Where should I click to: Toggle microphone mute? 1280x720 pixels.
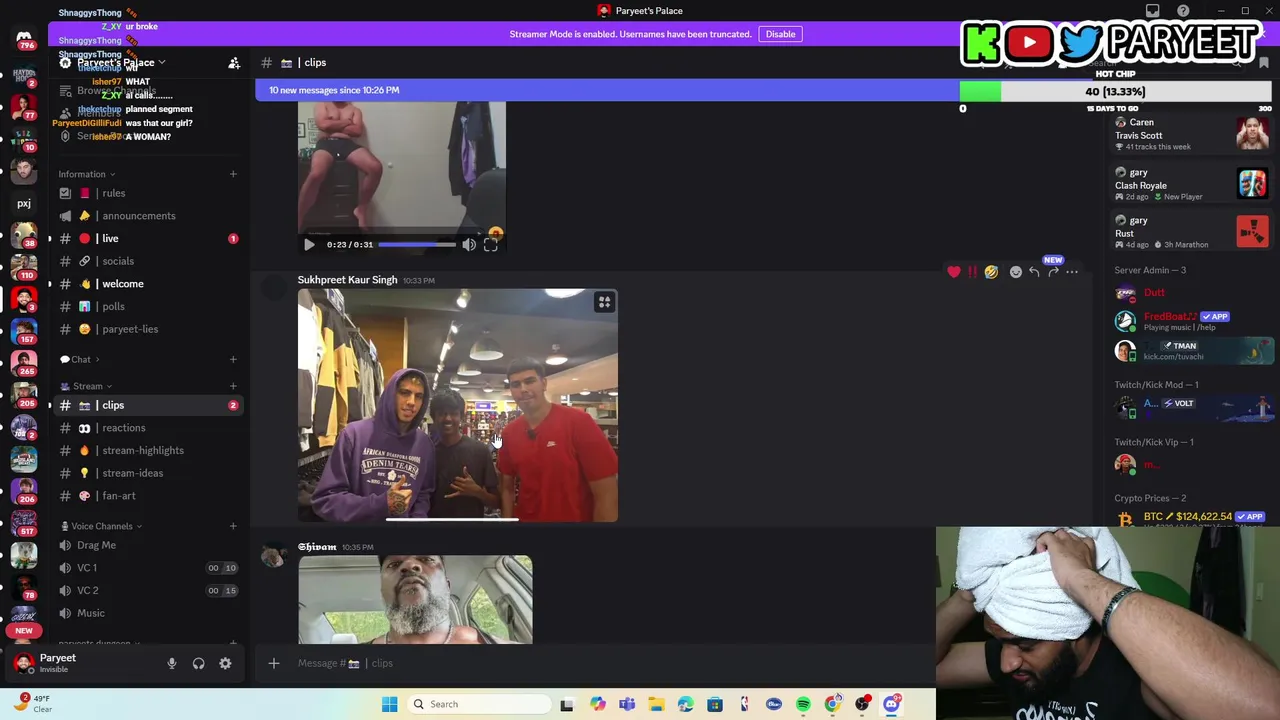click(171, 663)
